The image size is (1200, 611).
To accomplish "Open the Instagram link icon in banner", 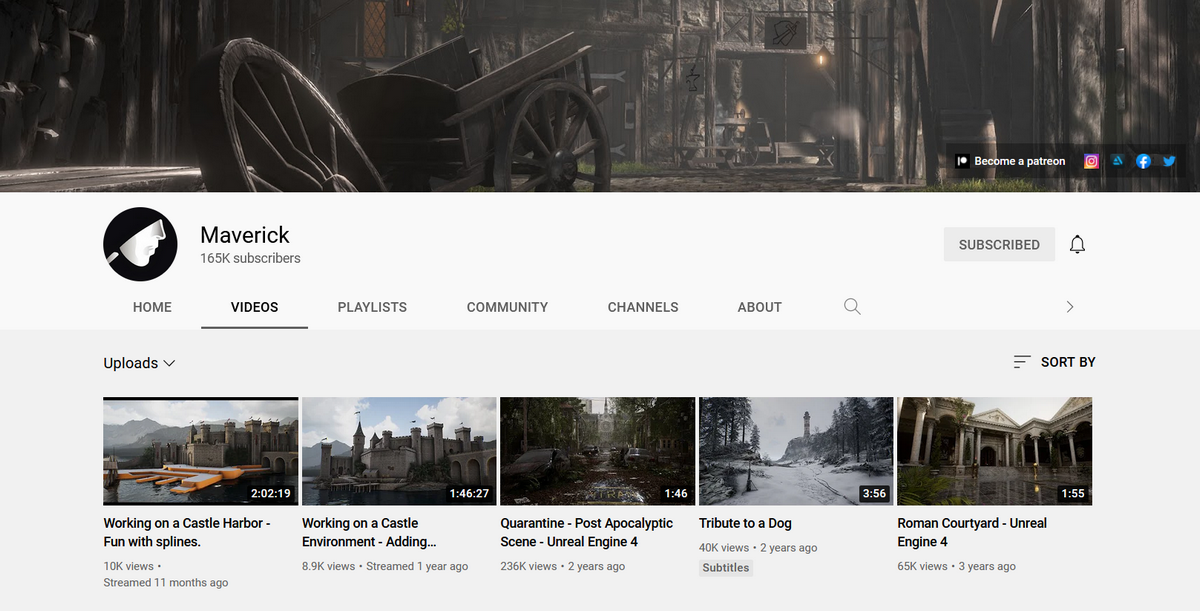I will 1092,161.
